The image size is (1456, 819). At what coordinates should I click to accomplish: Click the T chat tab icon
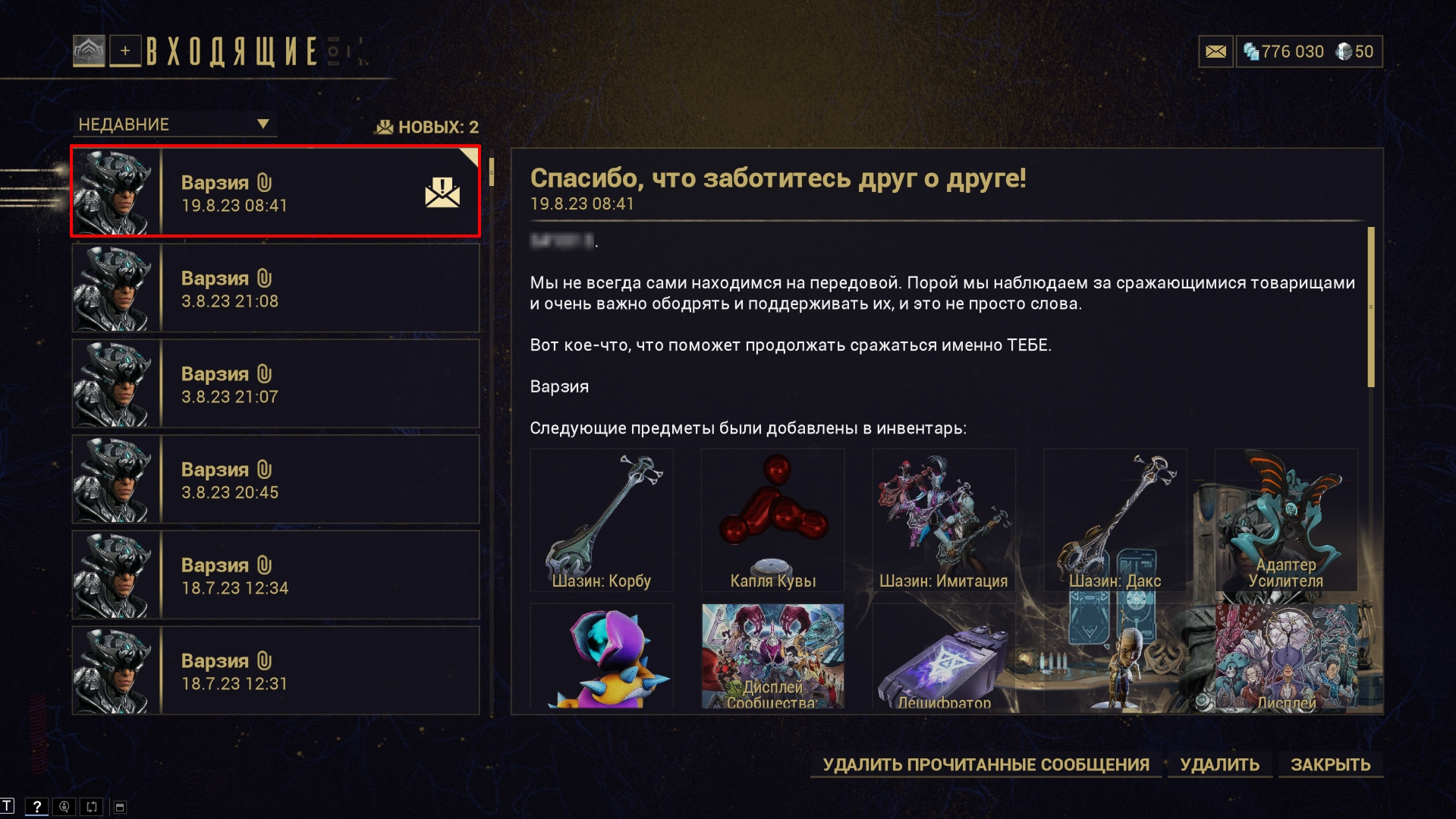pos(7,806)
